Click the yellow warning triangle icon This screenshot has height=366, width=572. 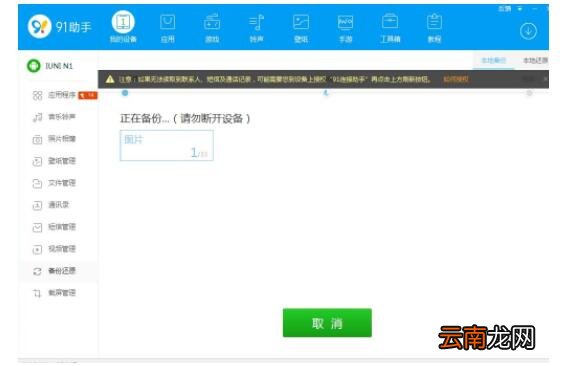pyautogui.click(x=110, y=79)
